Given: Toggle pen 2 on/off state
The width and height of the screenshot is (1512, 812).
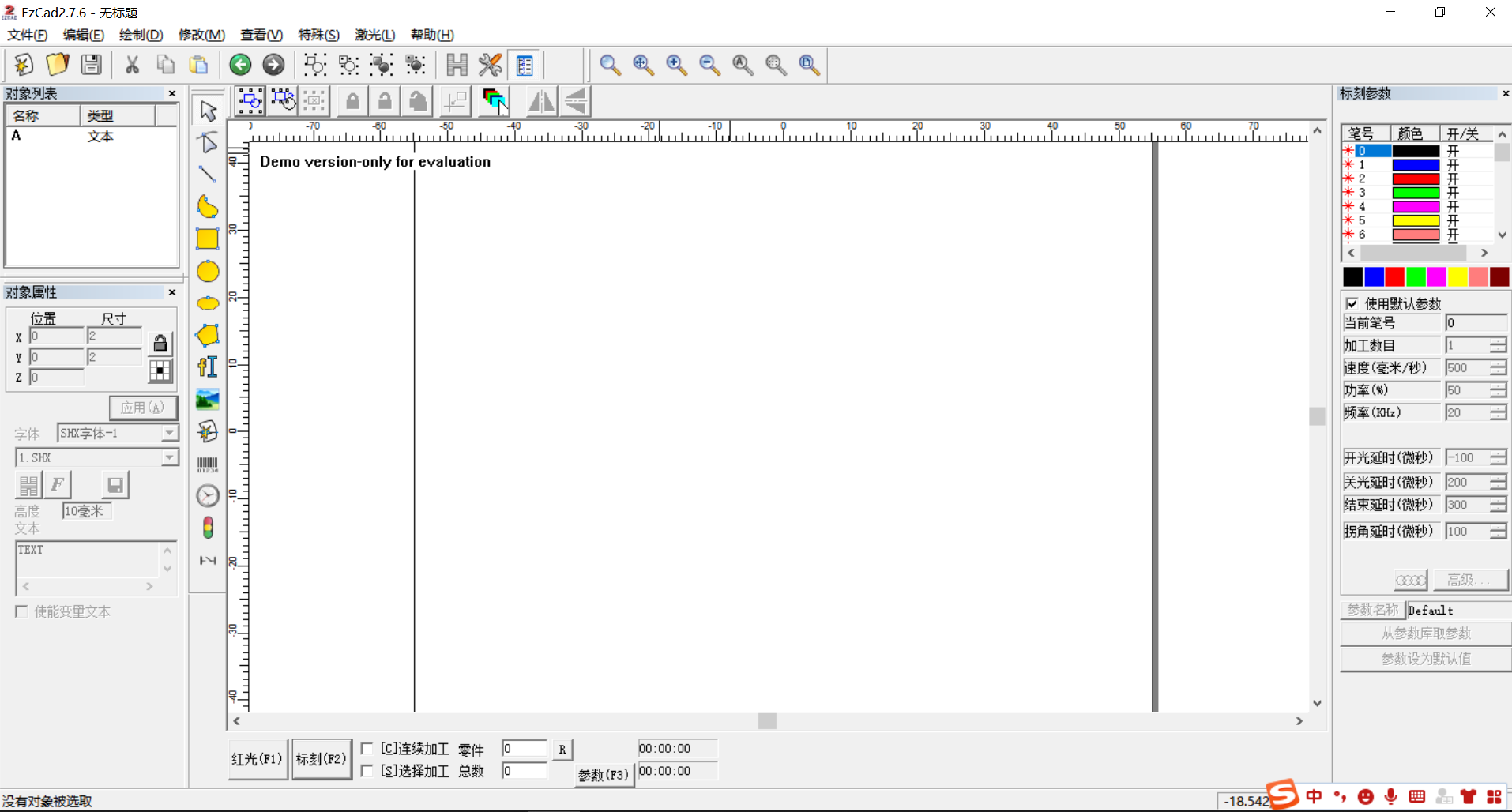Looking at the screenshot, I should pyautogui.click(x=1453, y=179).
